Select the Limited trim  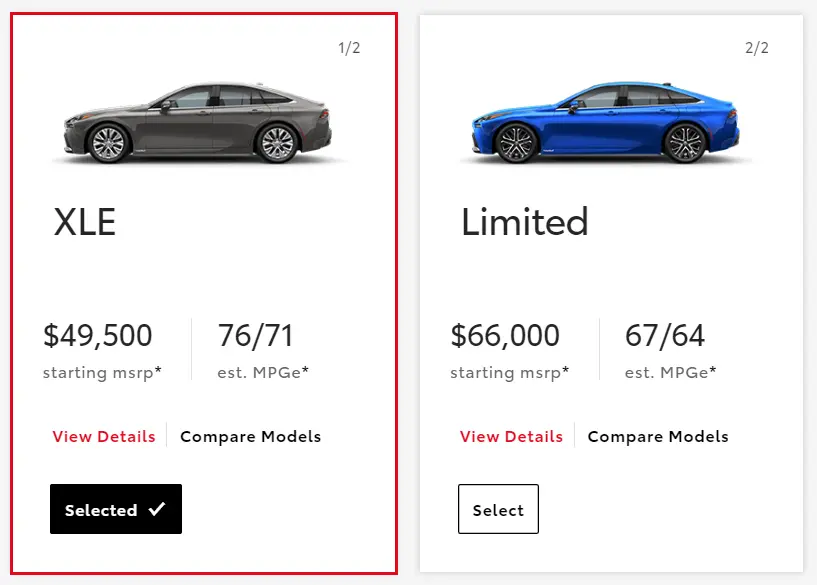(x=498, y=509)
